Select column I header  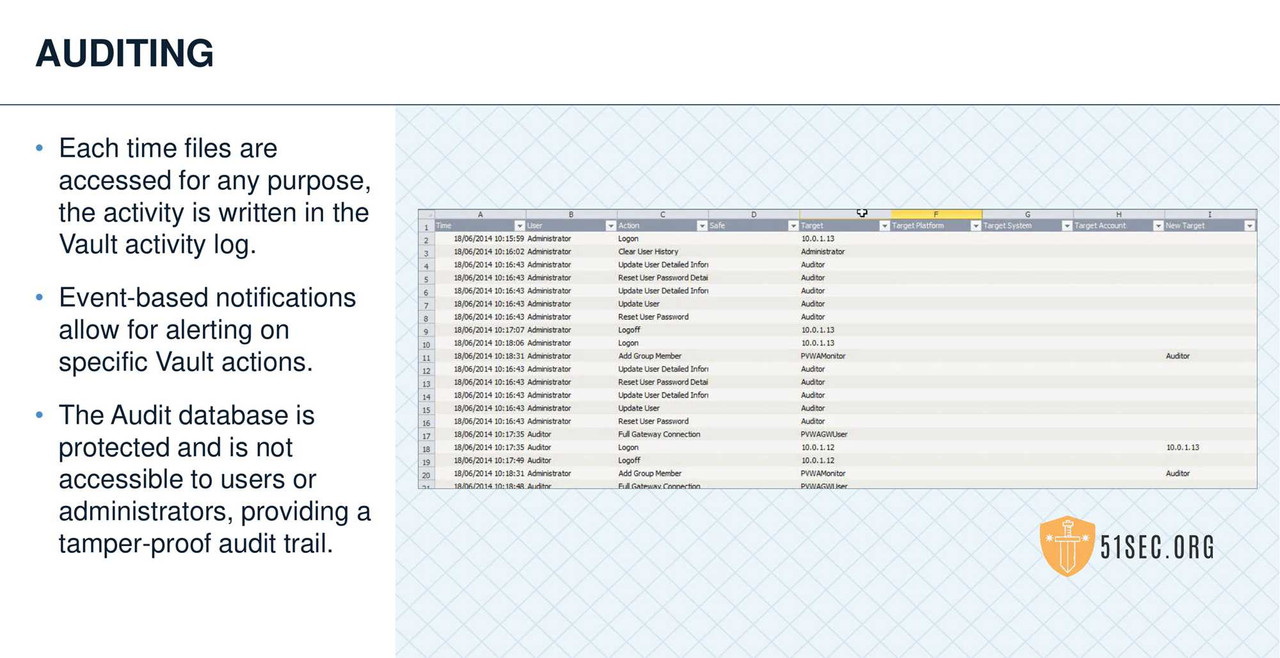1210,214
